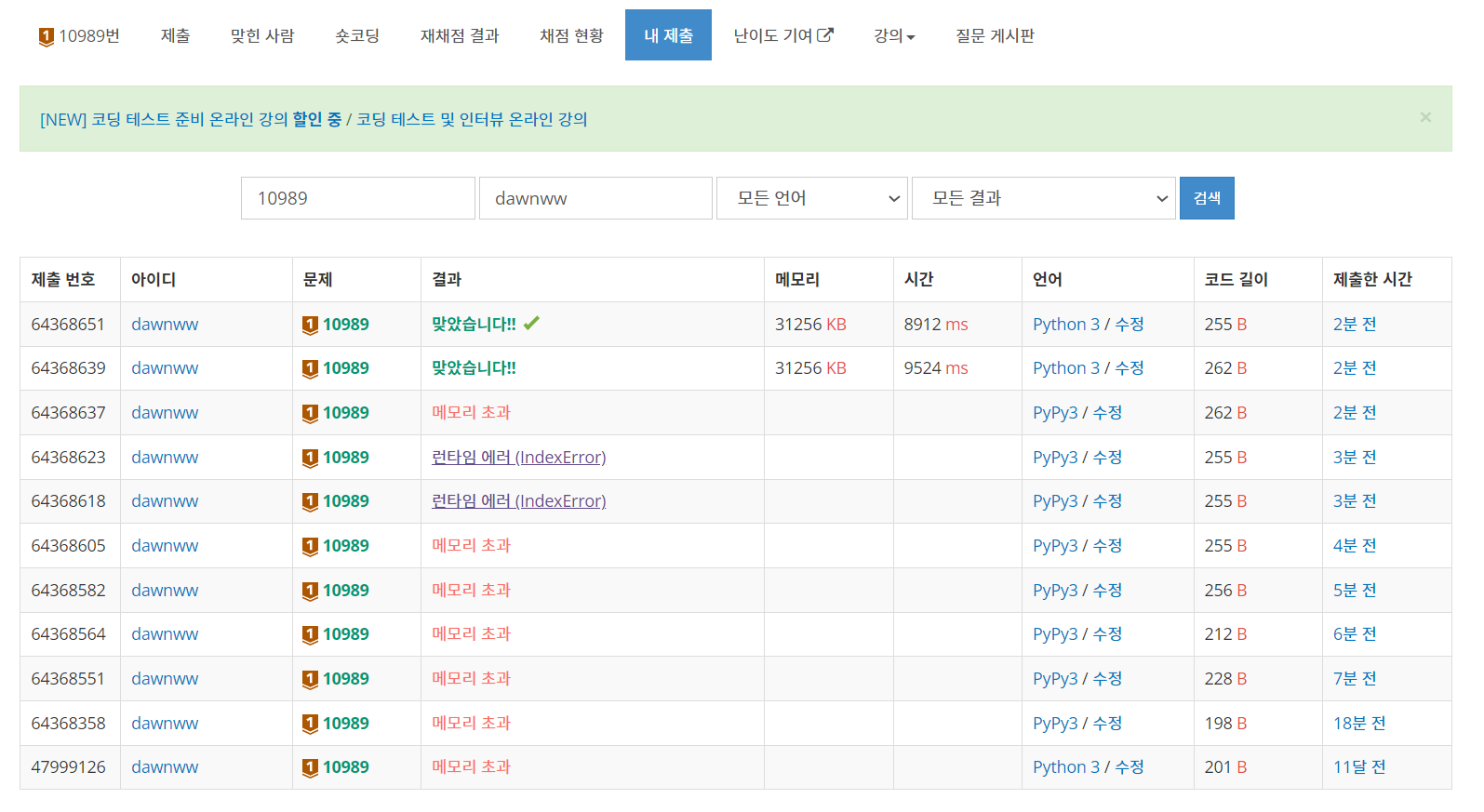
Task: Open the 10989번 problem tab
Action: click(79, 35)
